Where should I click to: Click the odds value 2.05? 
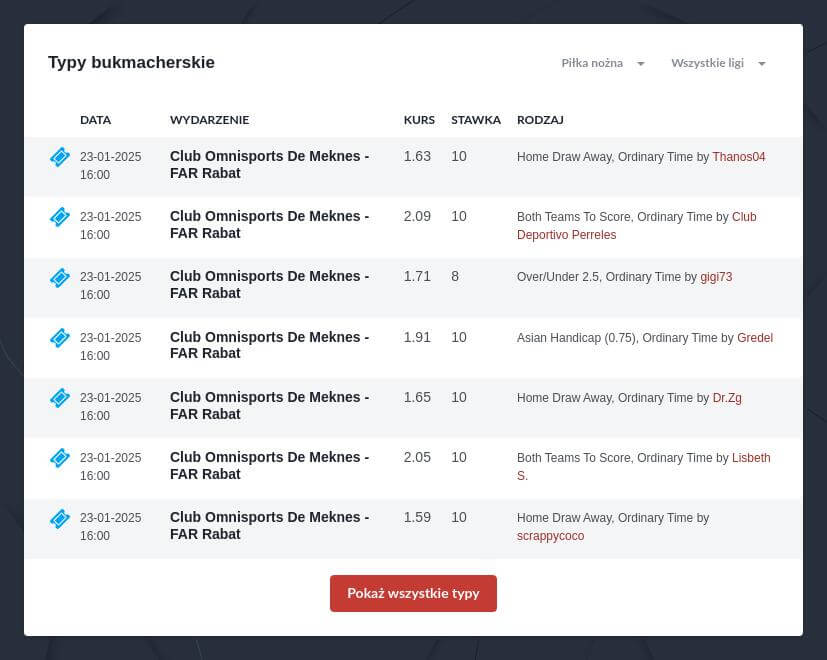point(417,457)
